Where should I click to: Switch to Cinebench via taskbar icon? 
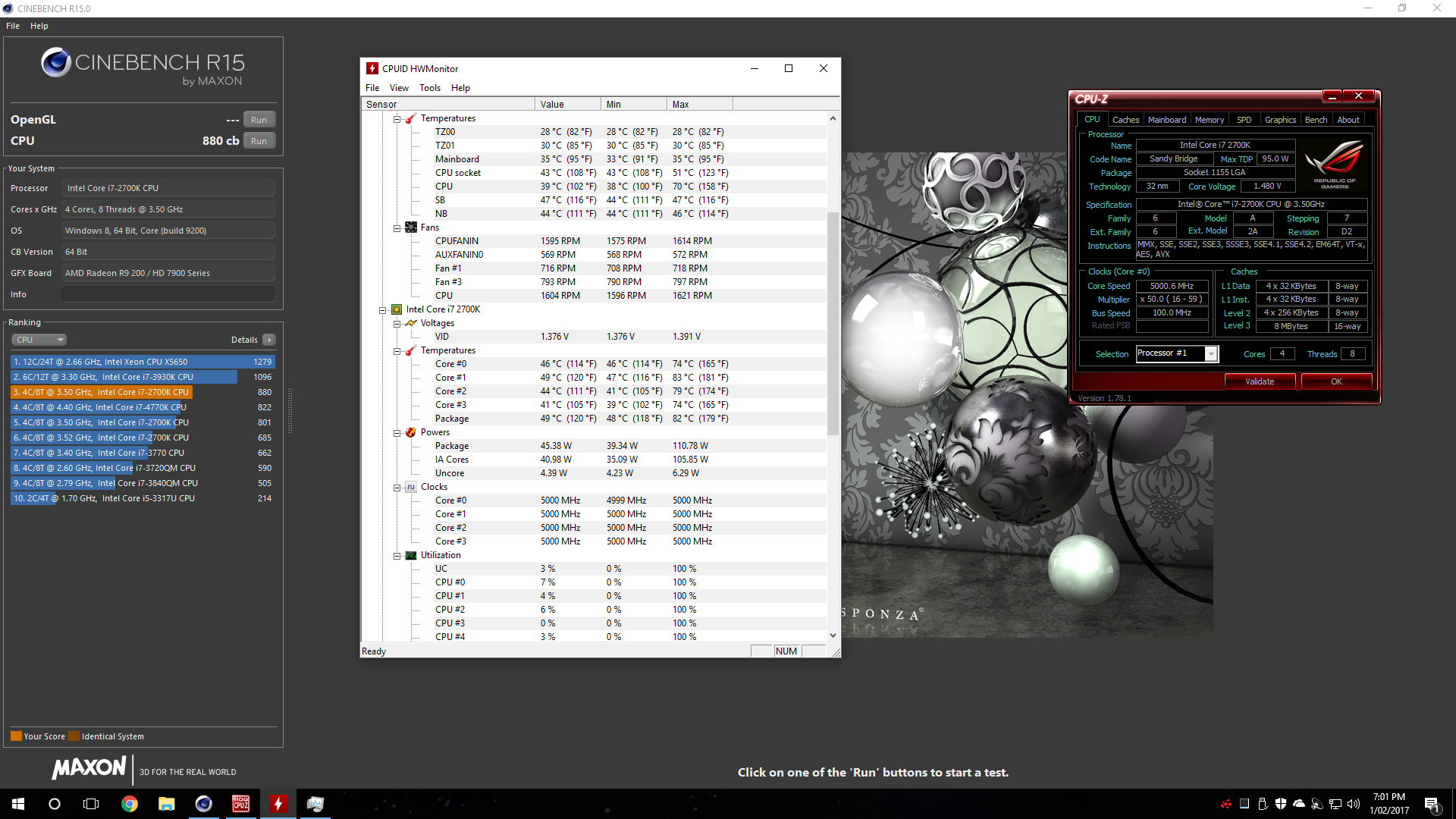point(204,804)
